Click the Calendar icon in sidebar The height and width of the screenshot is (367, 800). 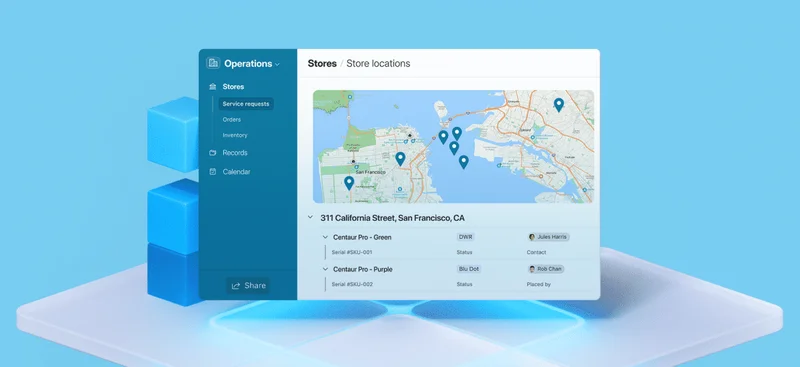(x=213, y=172)
